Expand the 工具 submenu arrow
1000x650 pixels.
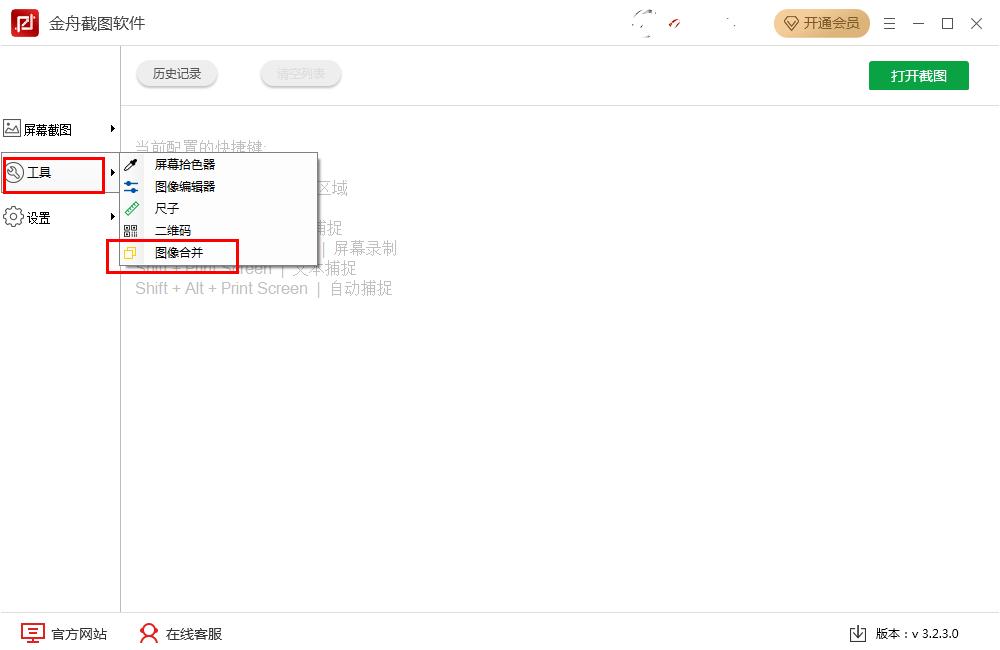coord(113,173)
